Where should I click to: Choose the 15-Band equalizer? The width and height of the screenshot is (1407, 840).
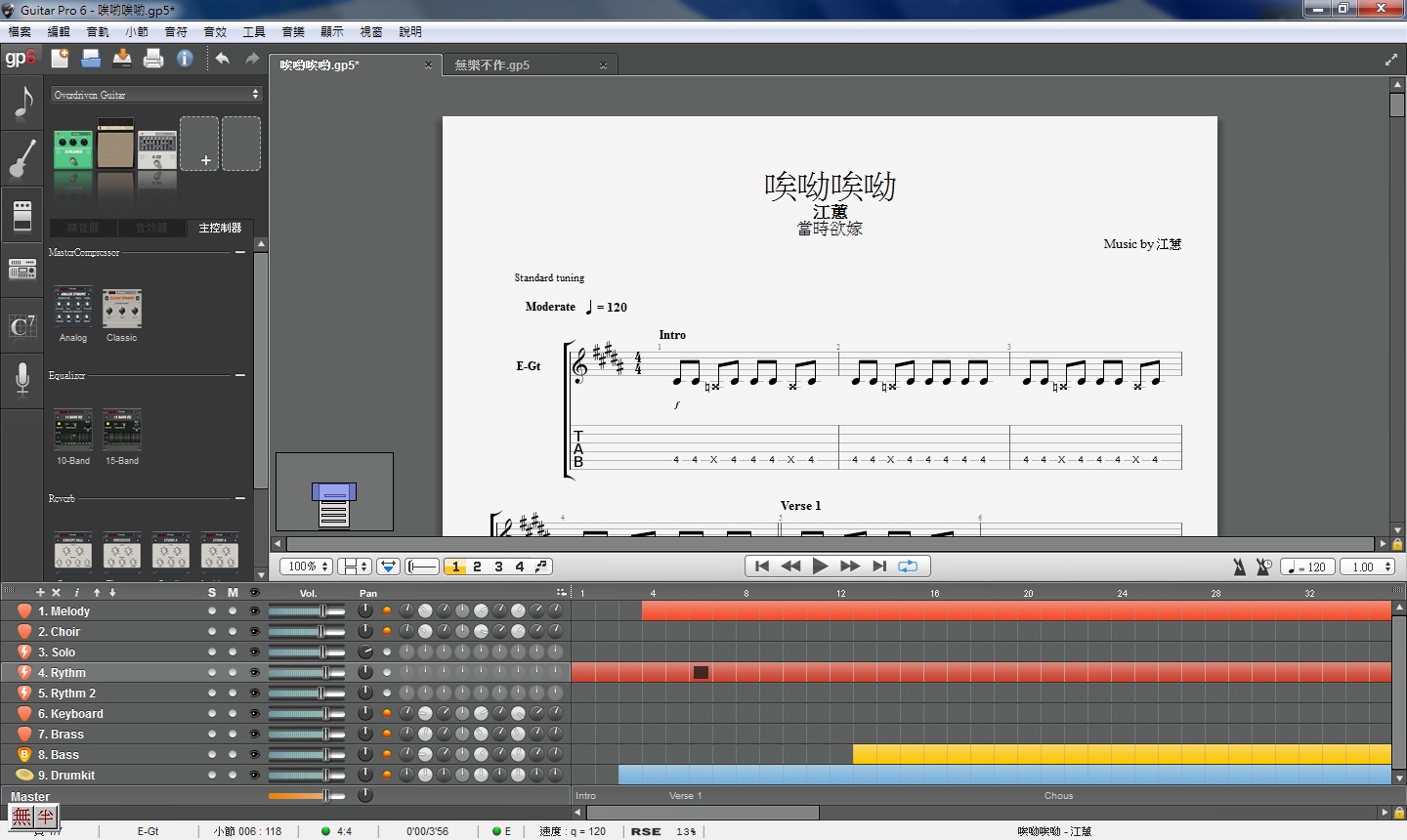[x=122, y=430]
